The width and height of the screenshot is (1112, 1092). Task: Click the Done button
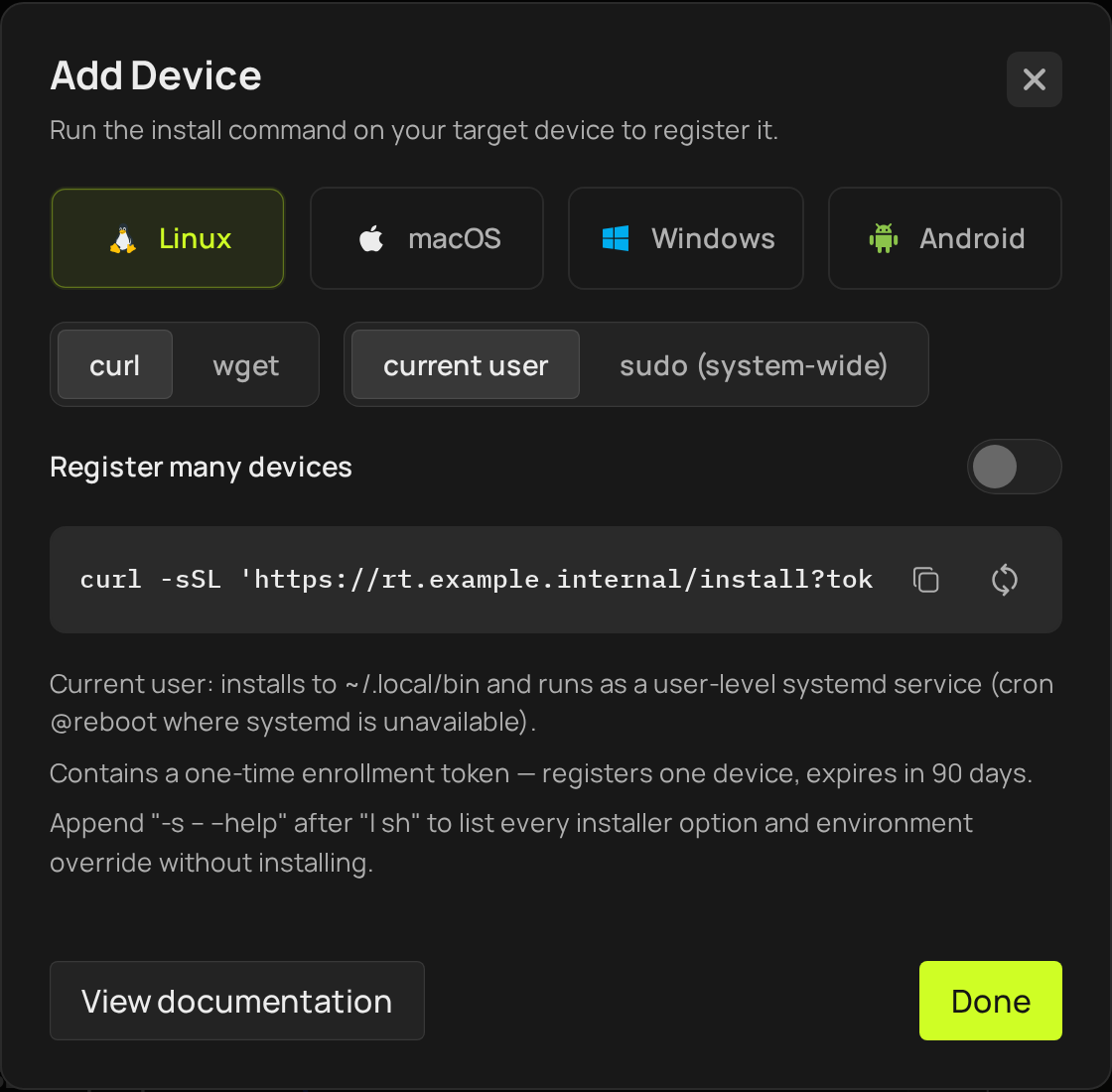[990, 1001]
